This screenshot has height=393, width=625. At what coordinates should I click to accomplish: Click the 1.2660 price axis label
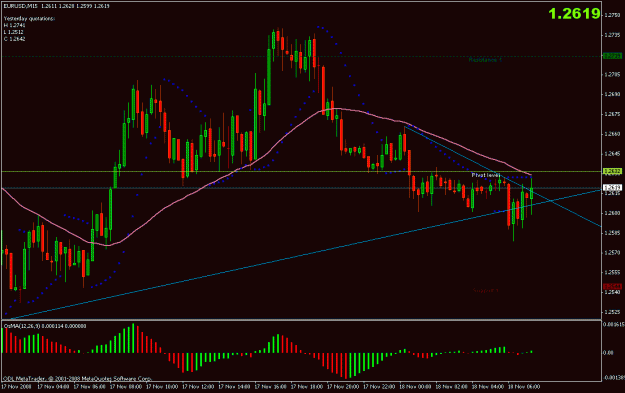[x=613, y=134]
